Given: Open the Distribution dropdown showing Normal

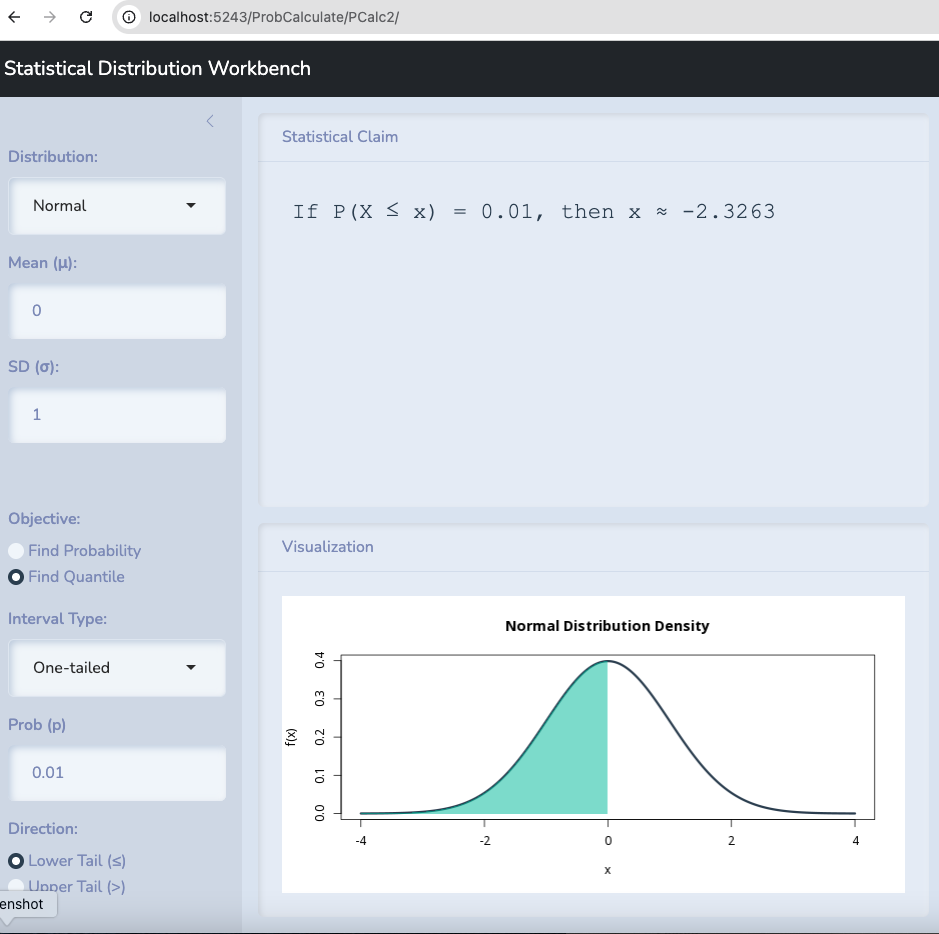Looking at the screenshot, I should click(117, 206).
